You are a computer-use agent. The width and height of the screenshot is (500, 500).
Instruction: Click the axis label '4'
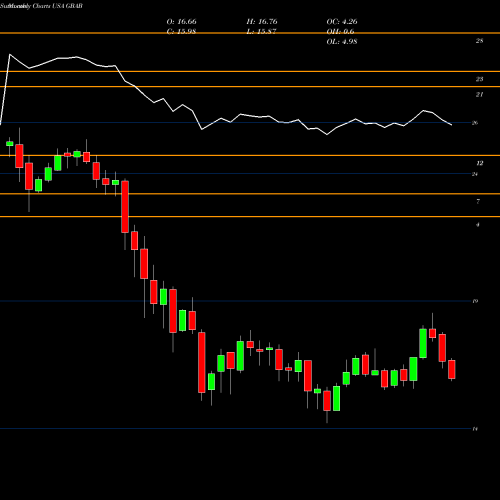[x=478, y=225]
